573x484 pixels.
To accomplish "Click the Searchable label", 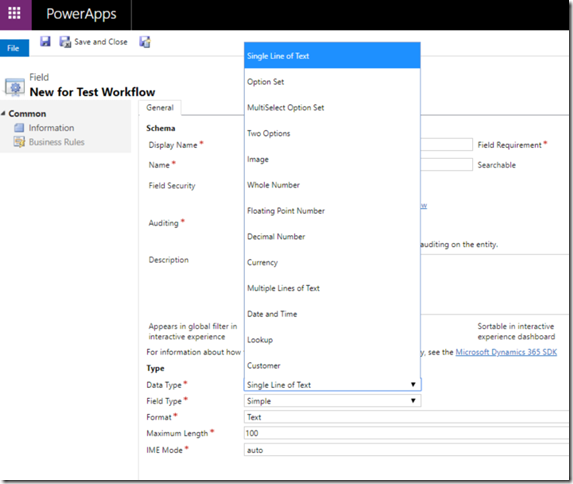I will click(x=497, y=165).
